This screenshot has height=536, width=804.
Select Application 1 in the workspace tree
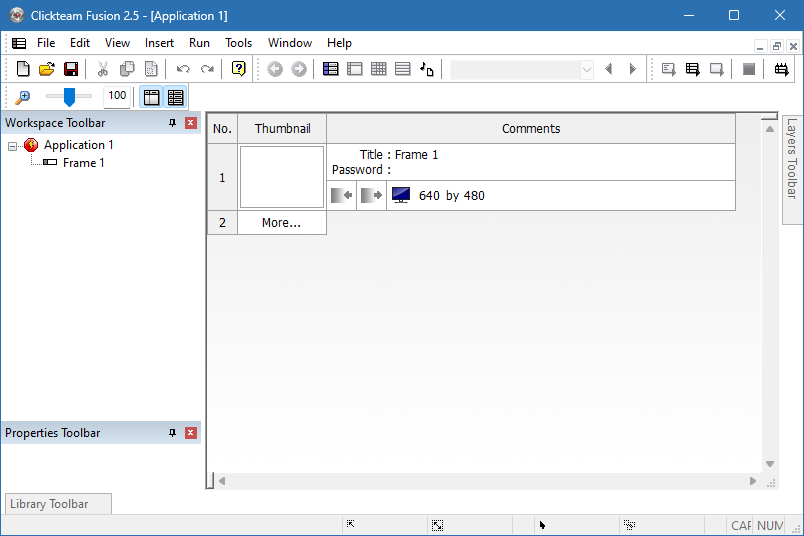[x=78, y=145]
